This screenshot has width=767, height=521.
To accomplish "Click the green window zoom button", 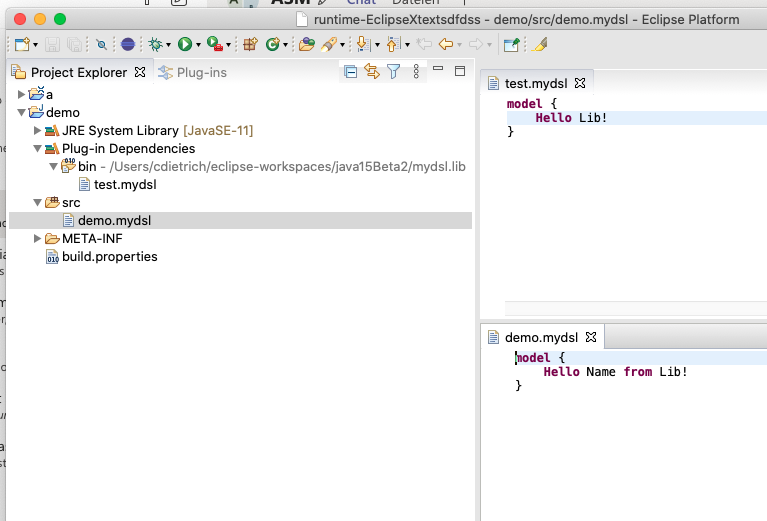I will tap(60, 19).
